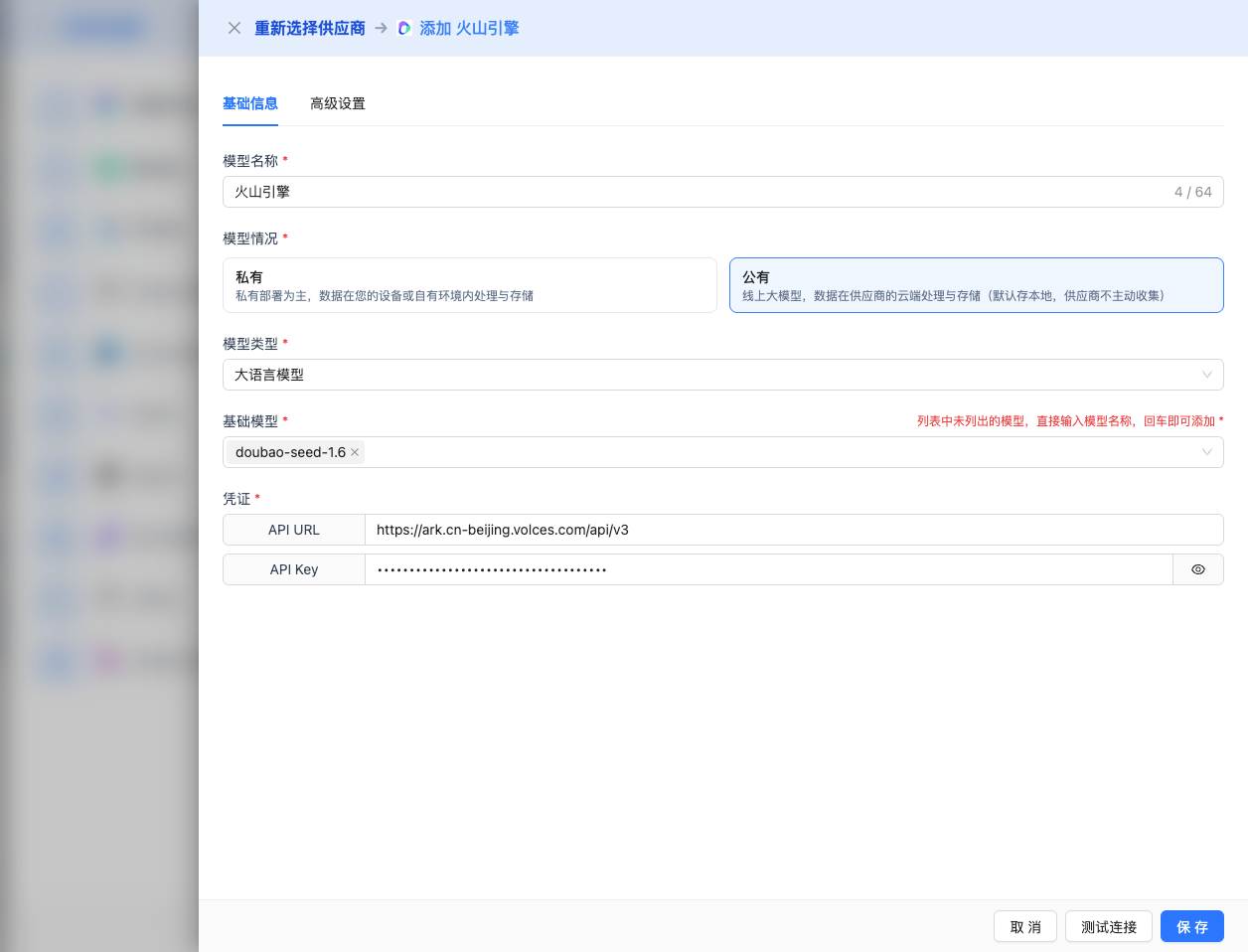This screenshot has height=952, width=1248.
Task: Focus the 模型名称 input field
Action: coord(696,192)
